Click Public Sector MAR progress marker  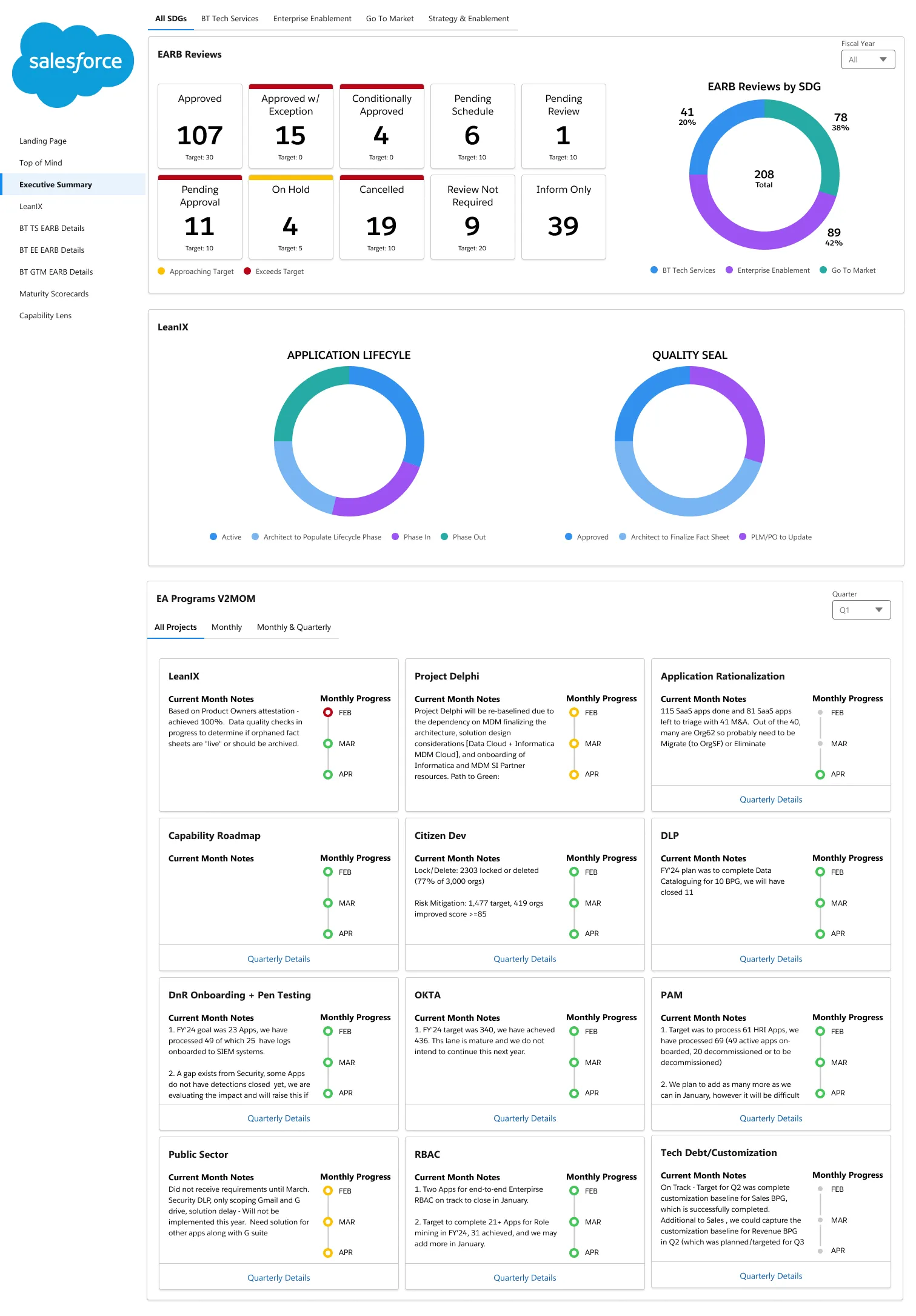point(328,1222)
